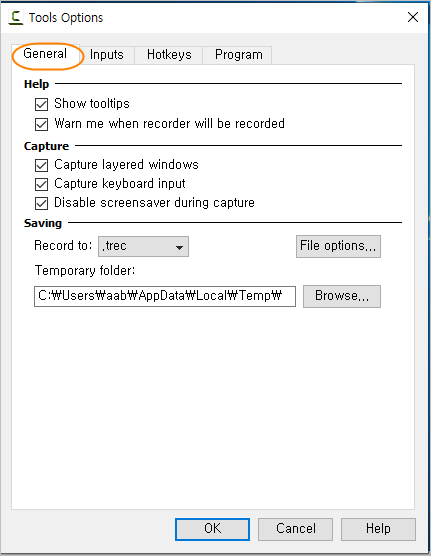Disable Capture layered windows option
The height and width of the screenshot is (556, 431).
point(42,165)
